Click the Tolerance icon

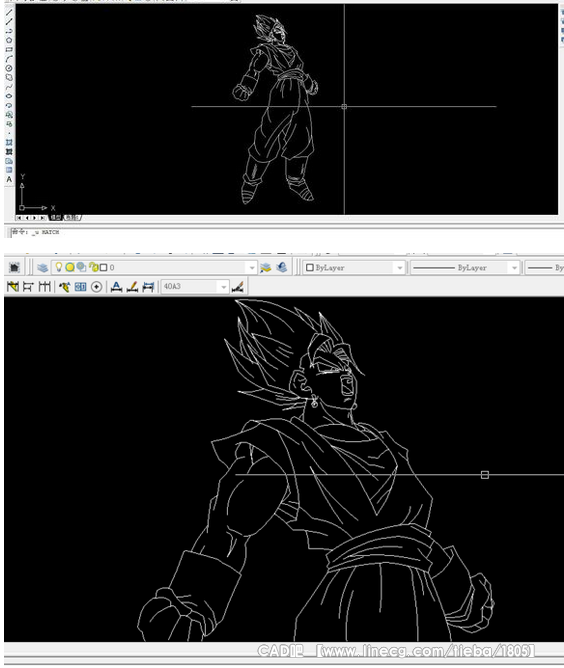tap(81, 286)
